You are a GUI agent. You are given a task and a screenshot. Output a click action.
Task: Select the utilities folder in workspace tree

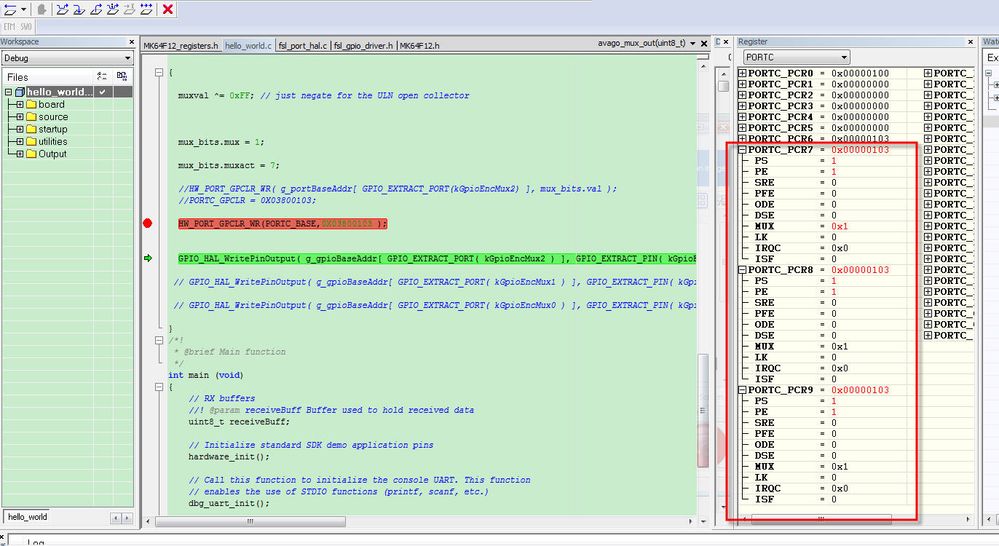(52, 141)
